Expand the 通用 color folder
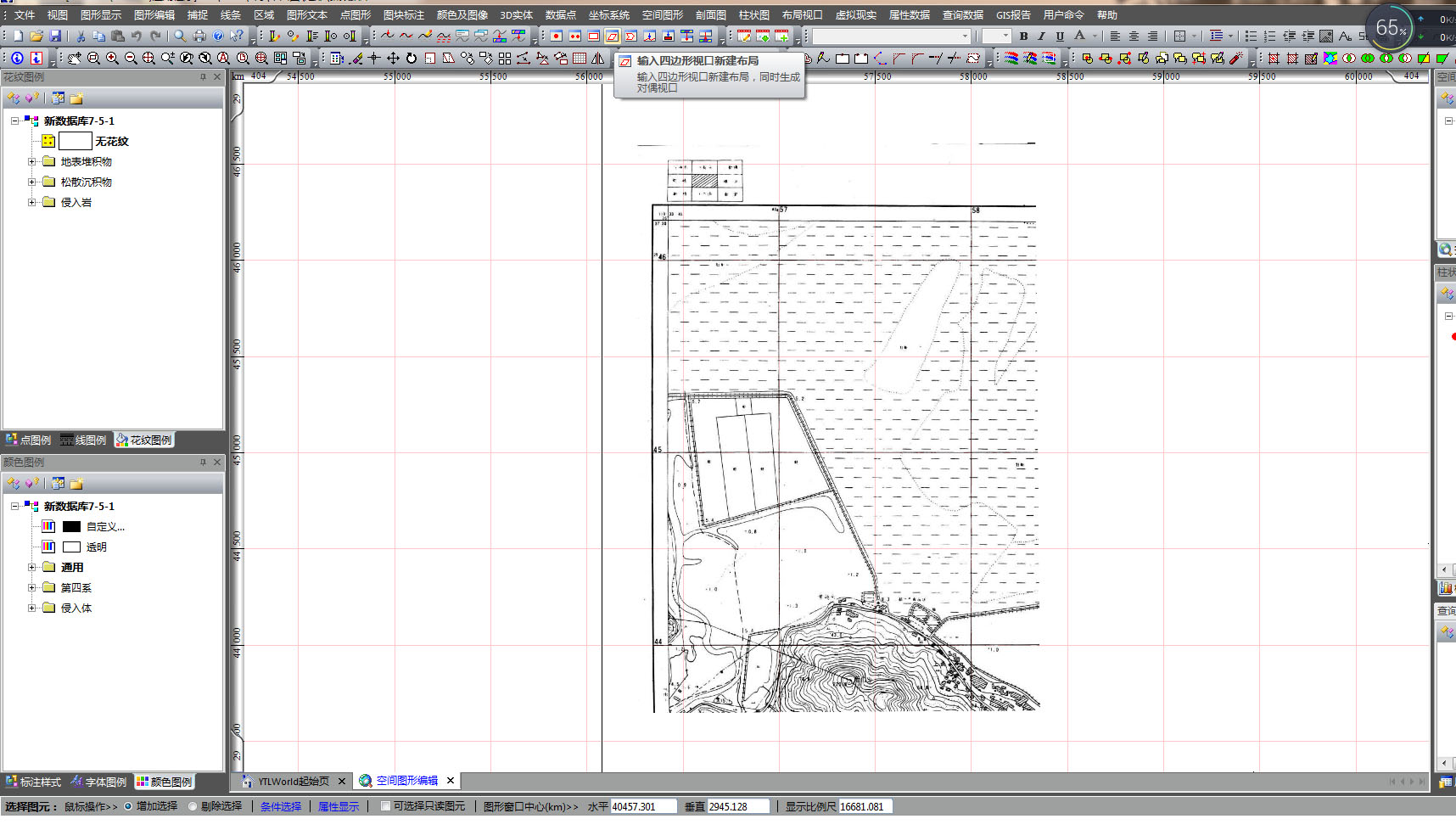1456x830 pixels. (x=31, y=567)
